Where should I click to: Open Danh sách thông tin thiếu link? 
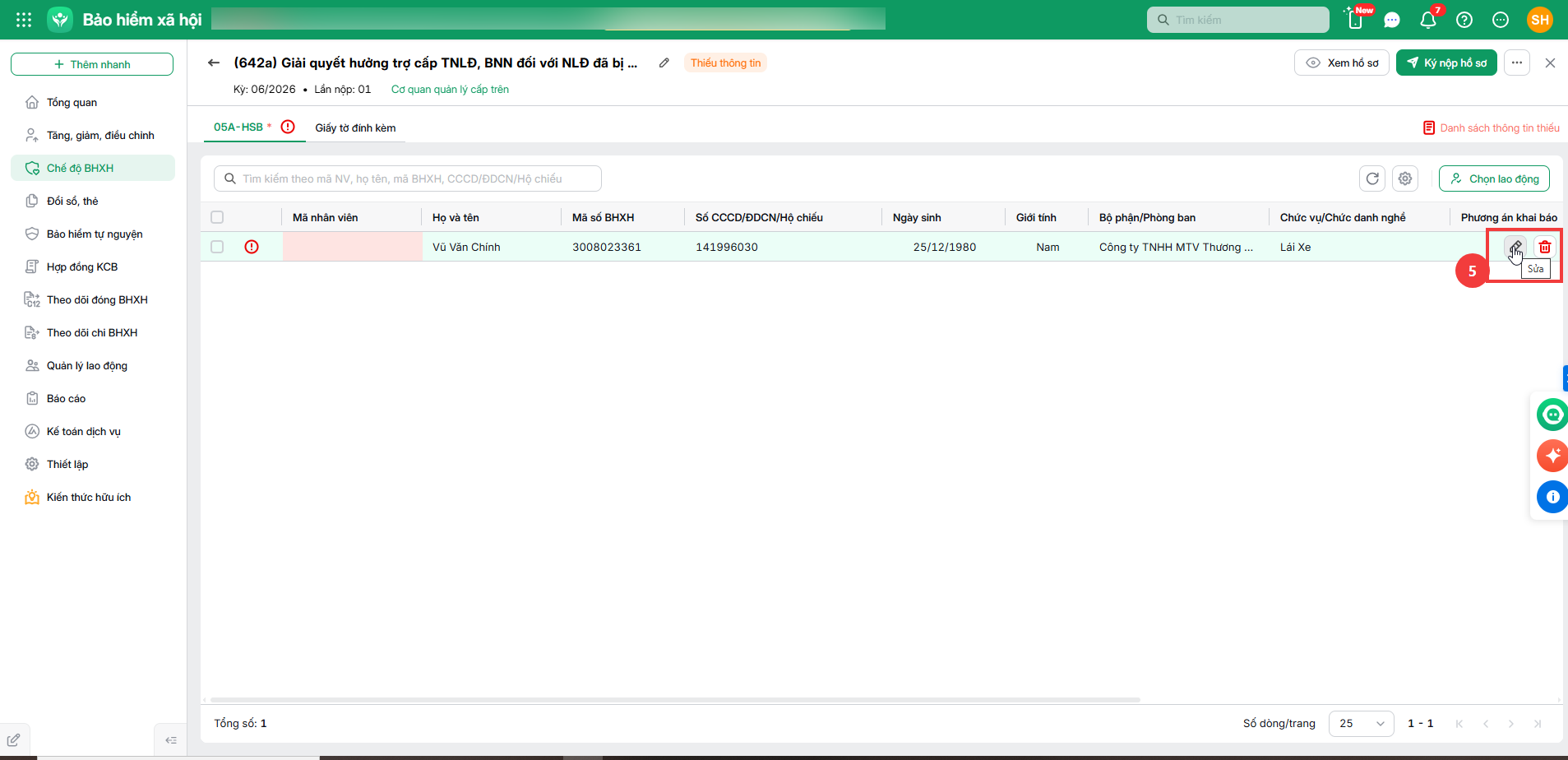point(1492,127)
